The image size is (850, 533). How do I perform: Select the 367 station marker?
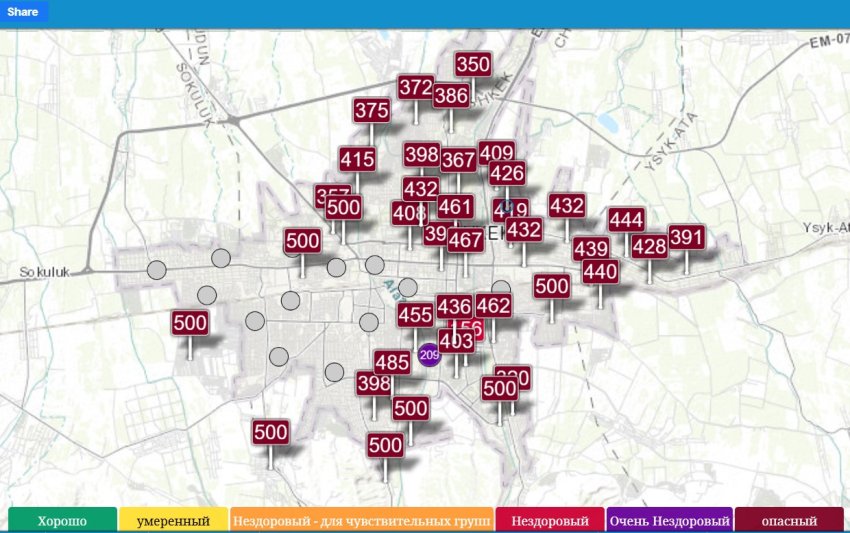point(458,160)
